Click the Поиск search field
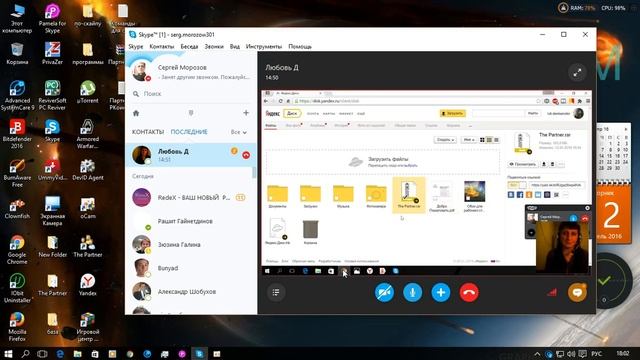640x360 pixels. (x=191, y=94)
